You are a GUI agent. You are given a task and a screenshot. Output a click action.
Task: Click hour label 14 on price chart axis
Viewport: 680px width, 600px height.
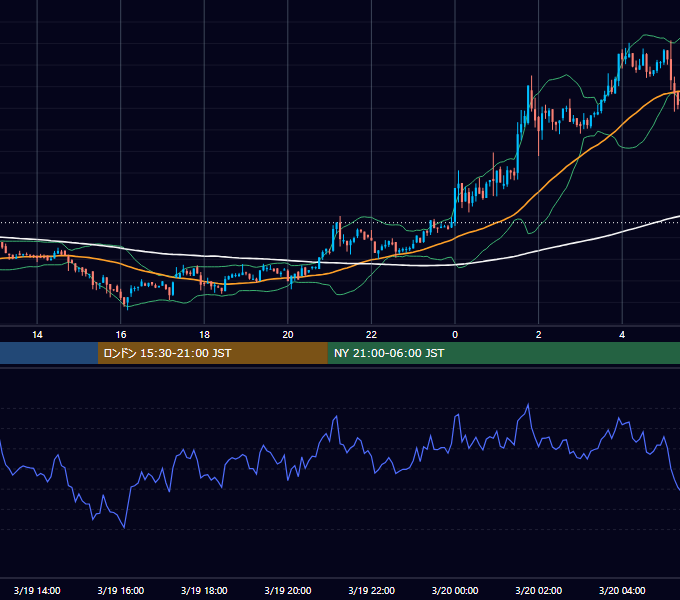[x=37, y=335]
